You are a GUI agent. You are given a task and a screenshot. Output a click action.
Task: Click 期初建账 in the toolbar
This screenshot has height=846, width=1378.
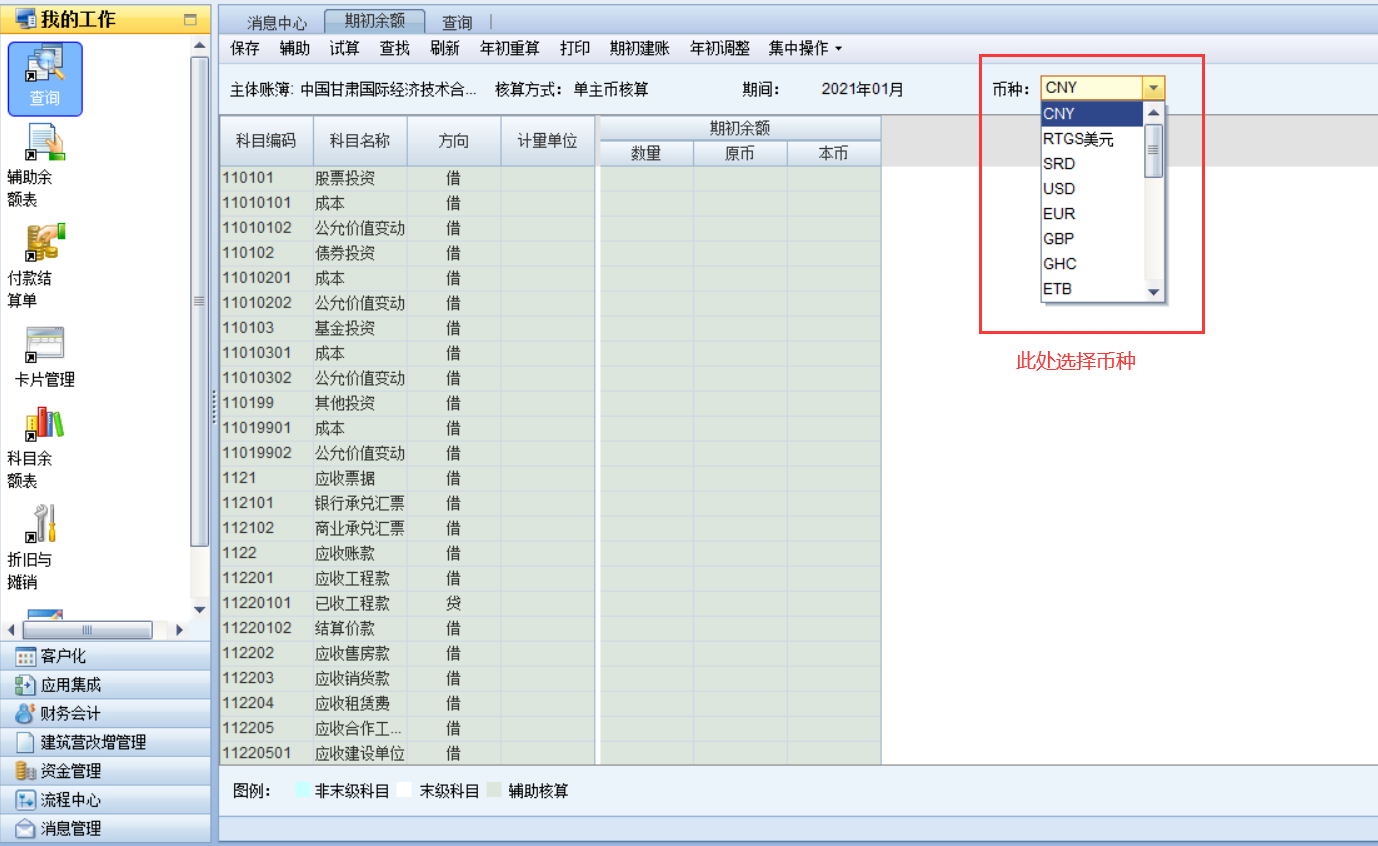[640, 48]
